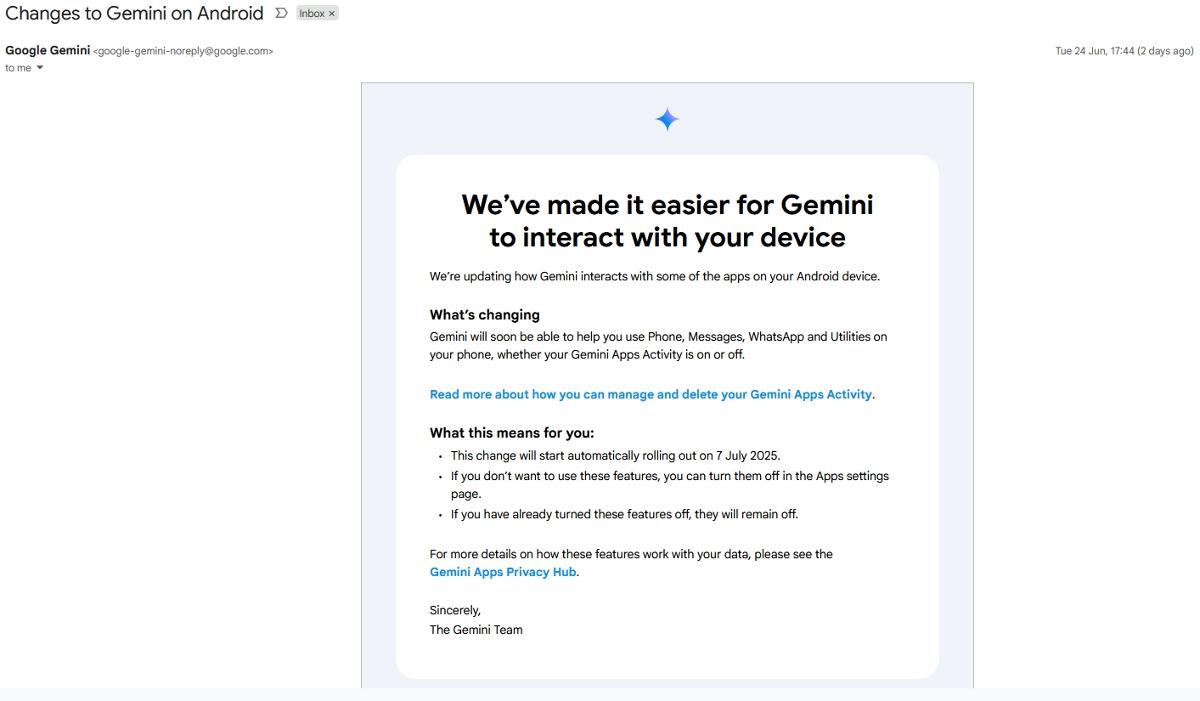Select the Inbox label chip
The width and height of the screenshot is (1200, 701).
[311, 13]
